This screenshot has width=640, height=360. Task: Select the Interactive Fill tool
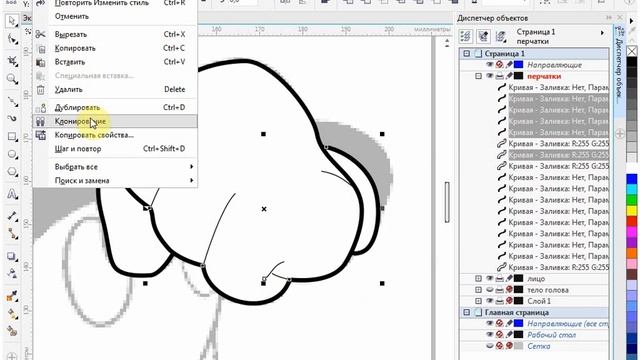[x=12, y=313]
